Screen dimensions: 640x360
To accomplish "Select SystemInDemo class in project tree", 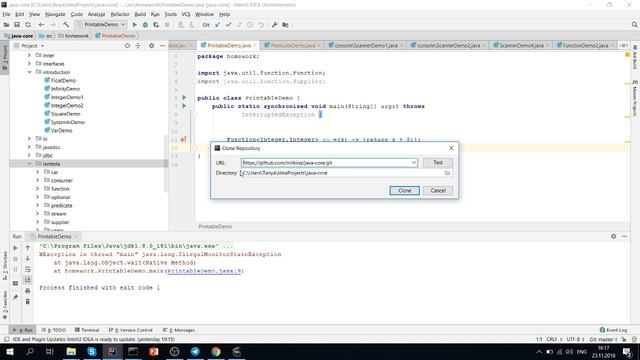I will point(68,122).
